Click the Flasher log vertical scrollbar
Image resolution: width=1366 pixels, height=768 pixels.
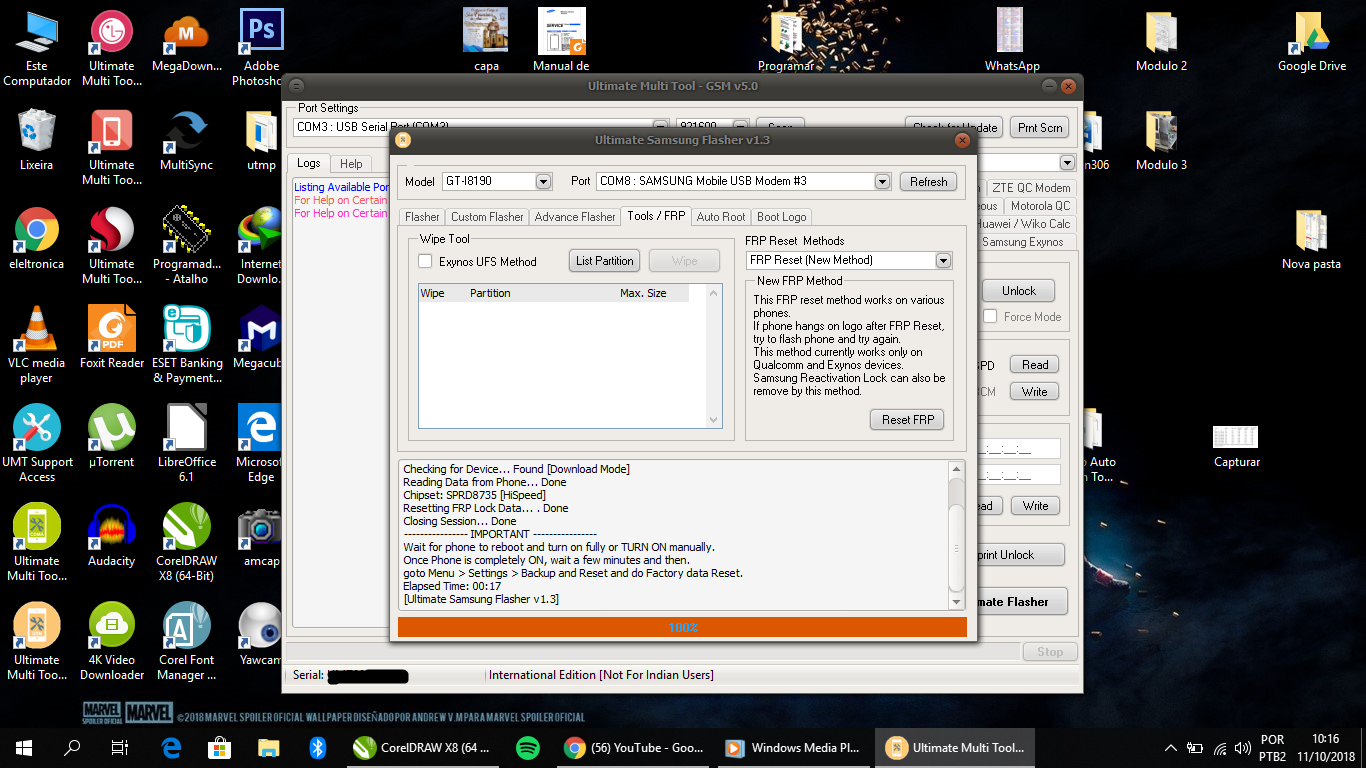(x=957, y=535)
